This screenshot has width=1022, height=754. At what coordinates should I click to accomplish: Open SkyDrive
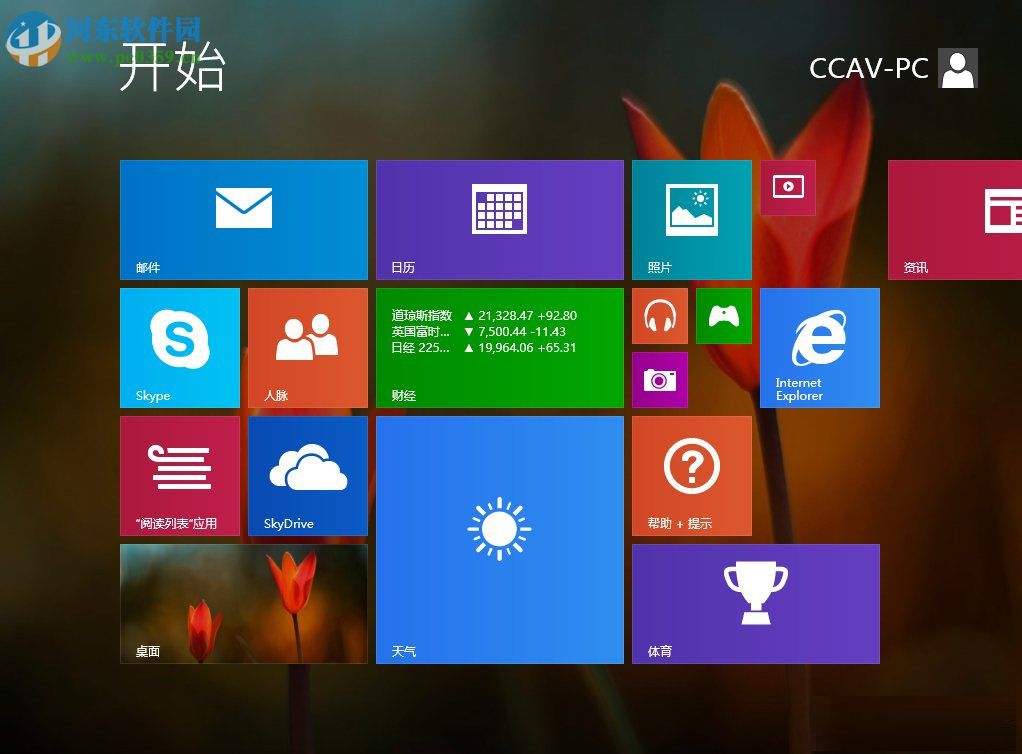click(307, 475)
